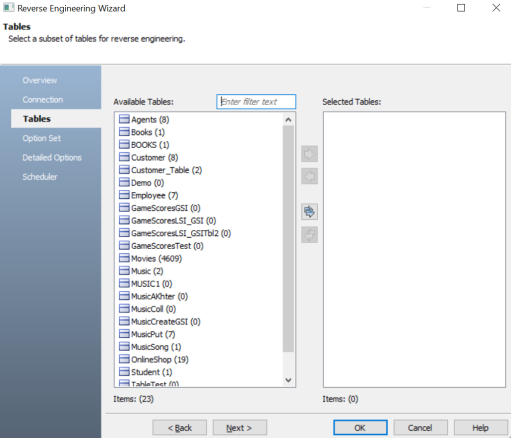Click the remove-all-tables double left arrow icon
The width and height of the screenshot is (511, 438).
coord(309,235)
